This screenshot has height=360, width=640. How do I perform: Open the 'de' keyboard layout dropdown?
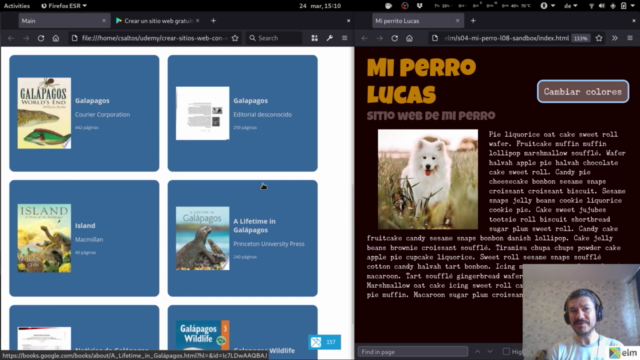pos(571,6)
